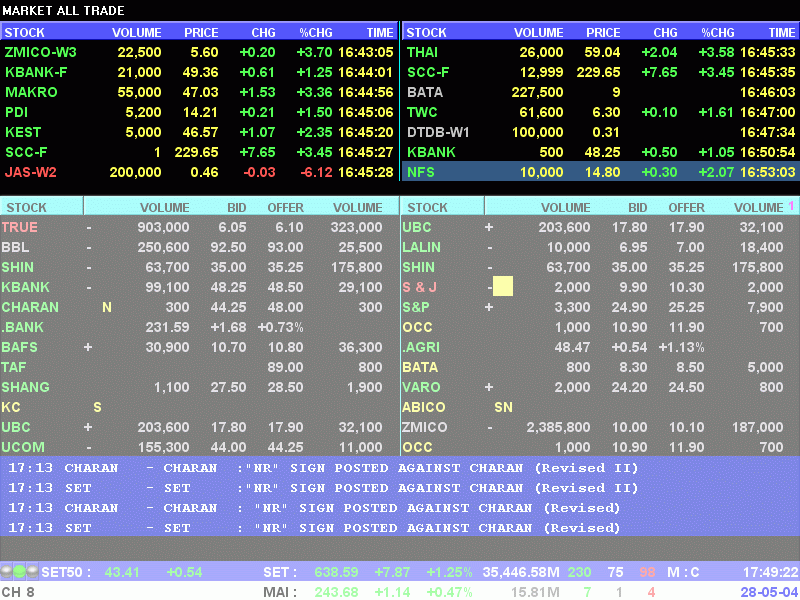
Task: Click the yellow square marker beside S & J
Action: [x=503, y=287]
